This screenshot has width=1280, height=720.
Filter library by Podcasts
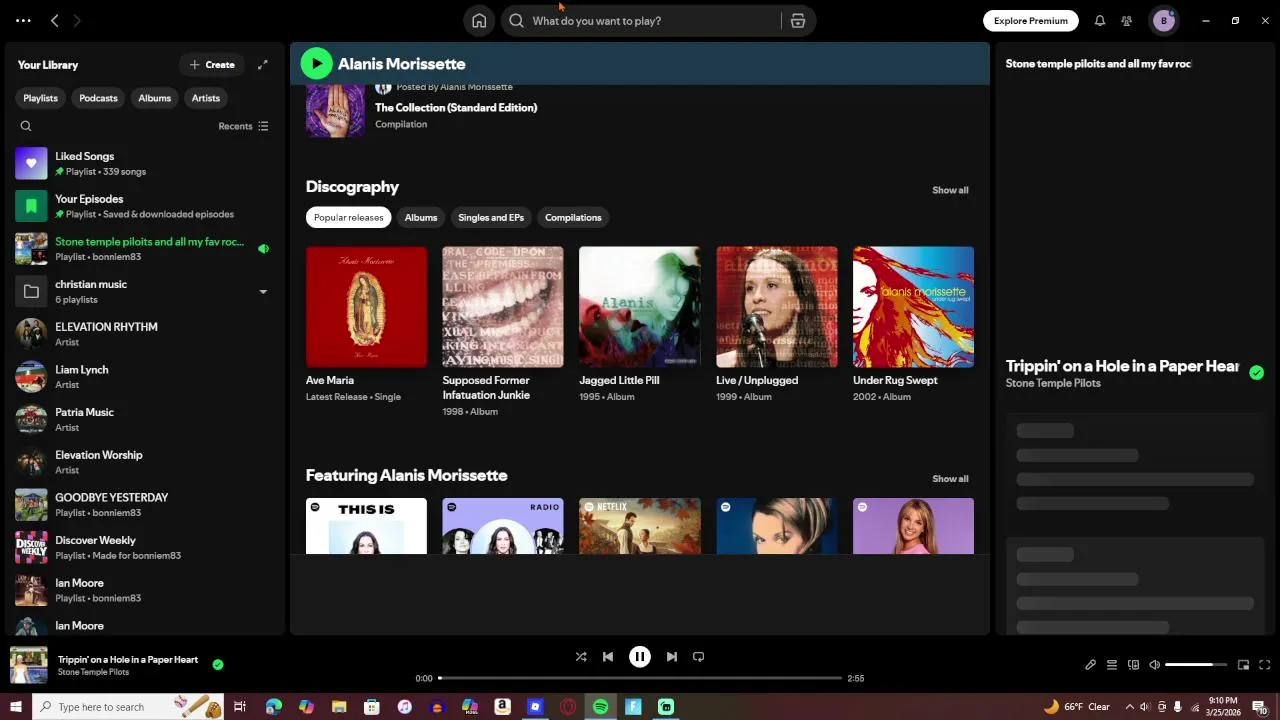(98, 98)
